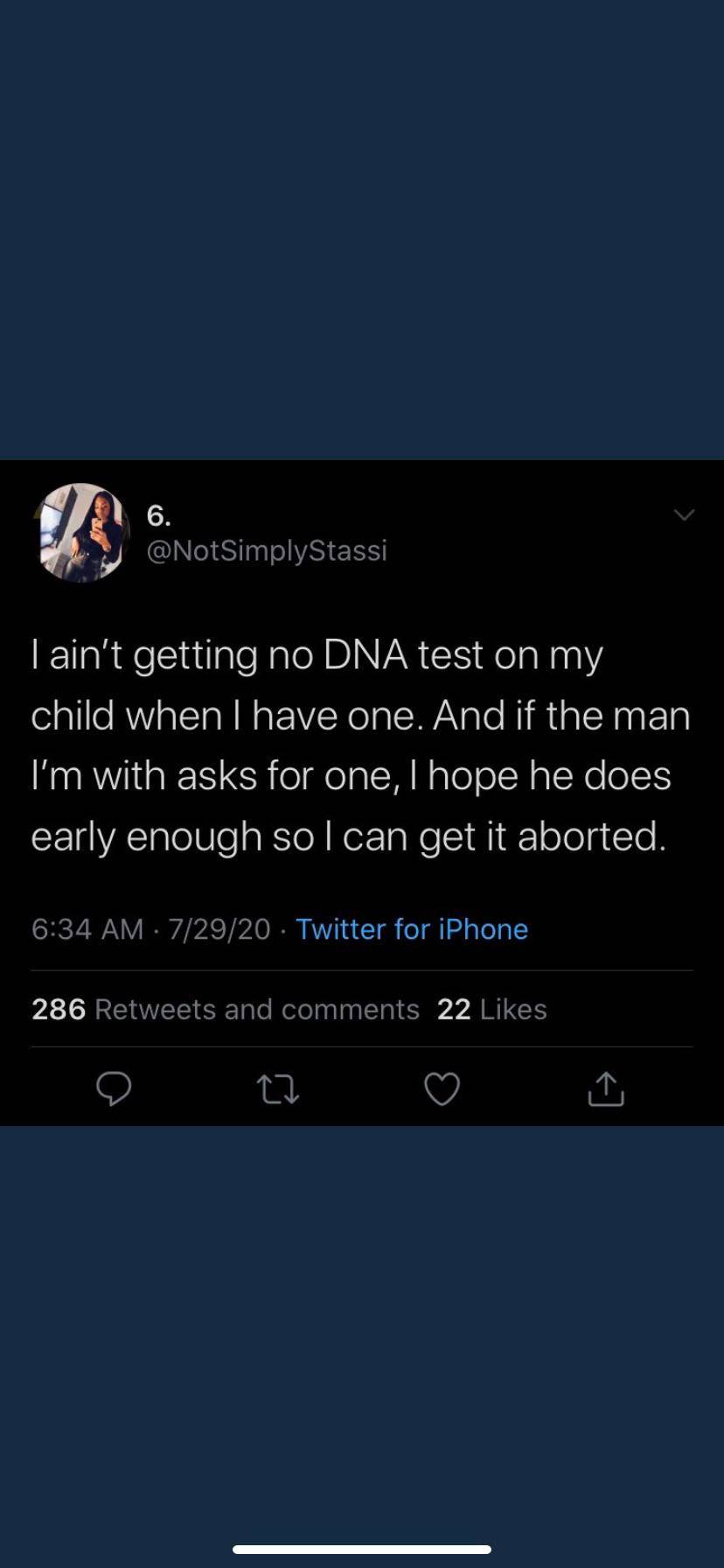Open the share sheet icon

[606, 1089]
